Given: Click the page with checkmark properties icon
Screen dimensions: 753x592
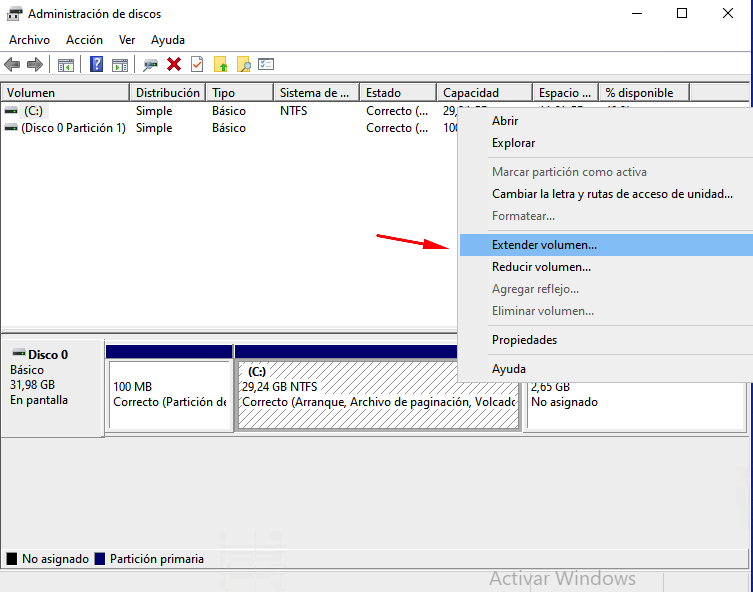Looking at the screenshot, I should point(197,64).
